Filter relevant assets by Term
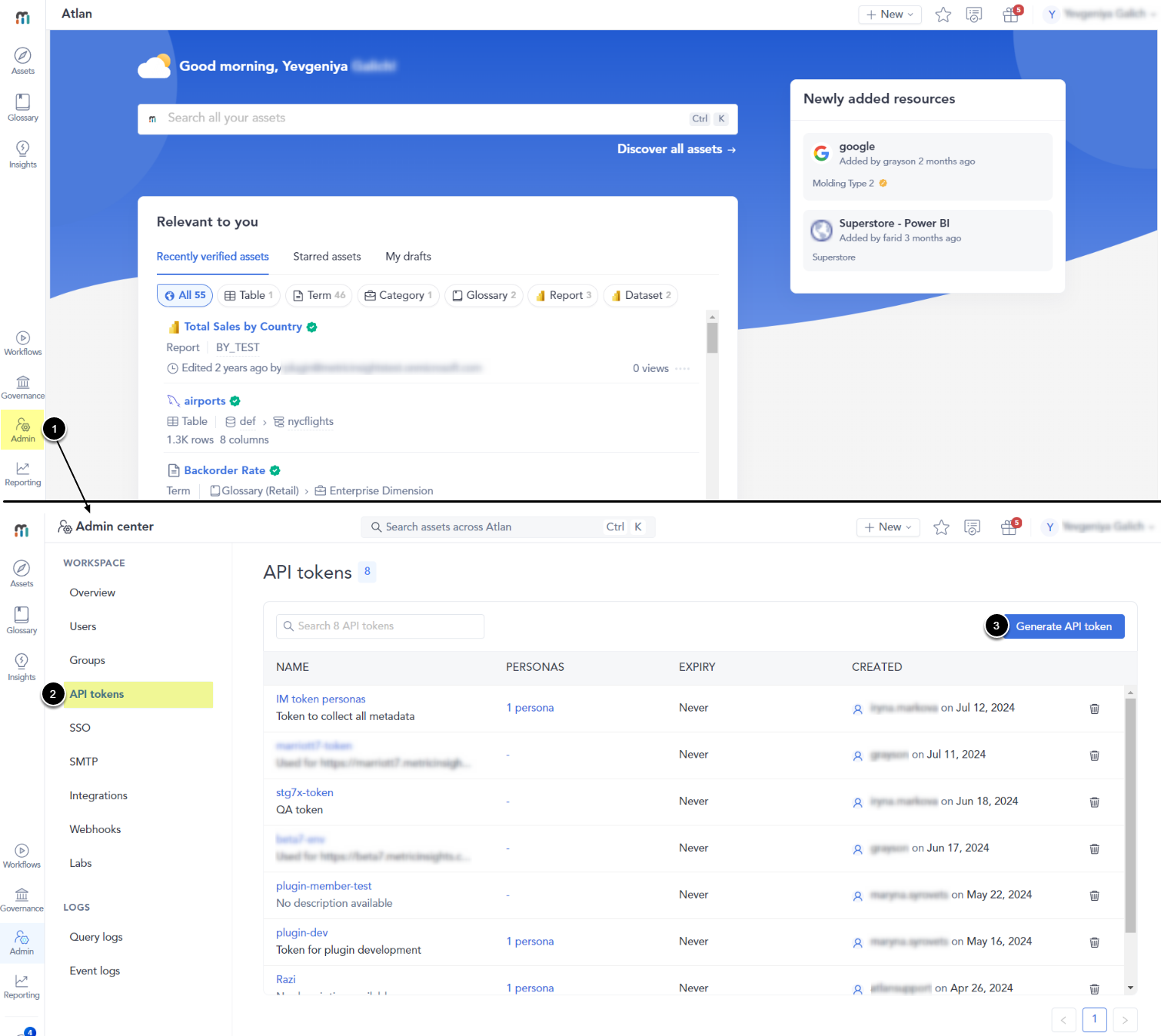Viewport: 1161px width, 1036px height. point(319,295)
